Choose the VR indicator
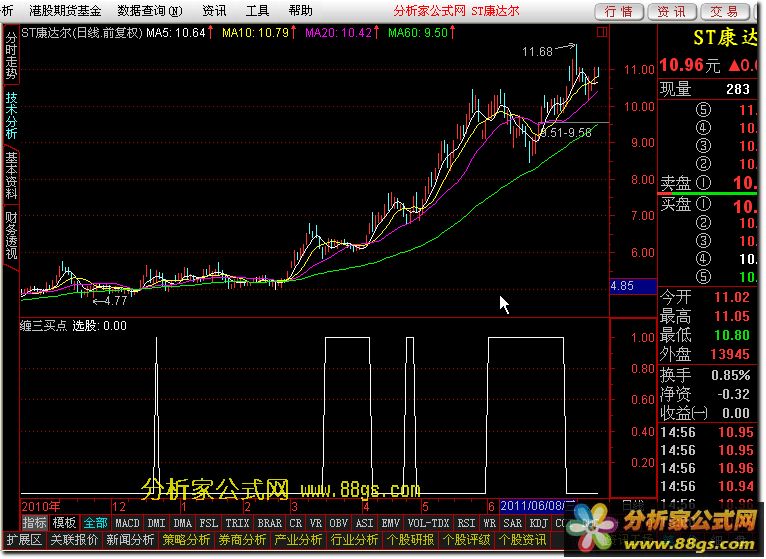 coord(316,523)
